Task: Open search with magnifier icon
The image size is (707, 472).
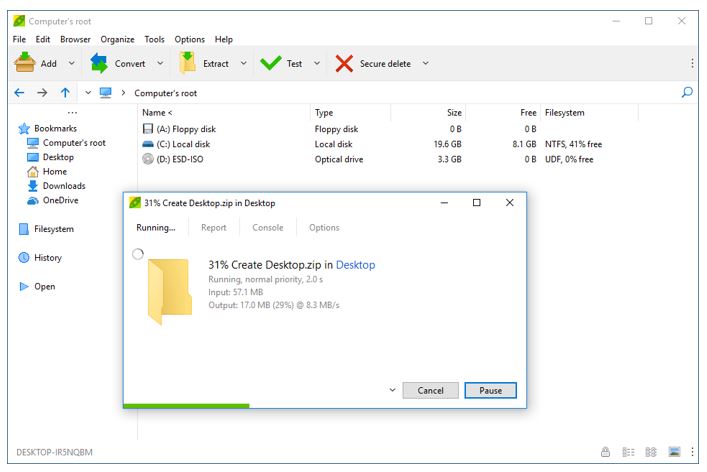Action: pyautogui.click(x=687, y=92)
